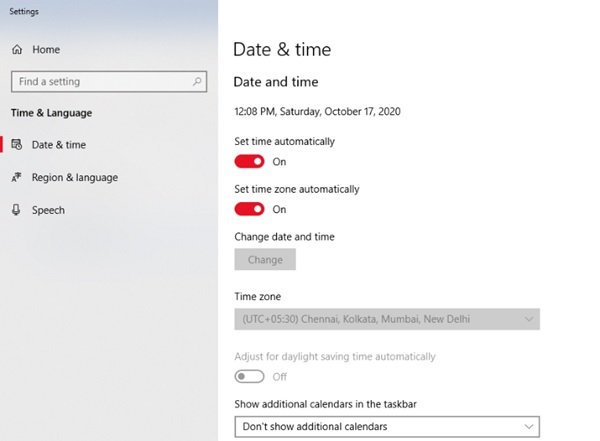
Task: Click the Region & language icon
Action: pos(16,177)
